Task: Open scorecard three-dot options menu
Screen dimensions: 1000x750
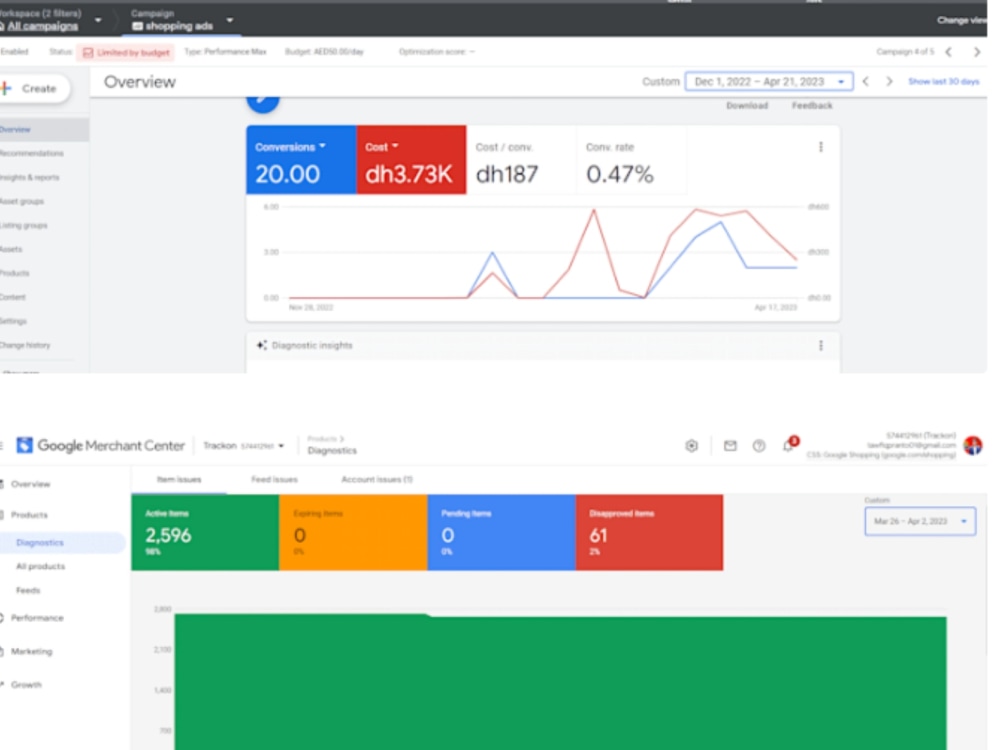Action: pos(820,147)
